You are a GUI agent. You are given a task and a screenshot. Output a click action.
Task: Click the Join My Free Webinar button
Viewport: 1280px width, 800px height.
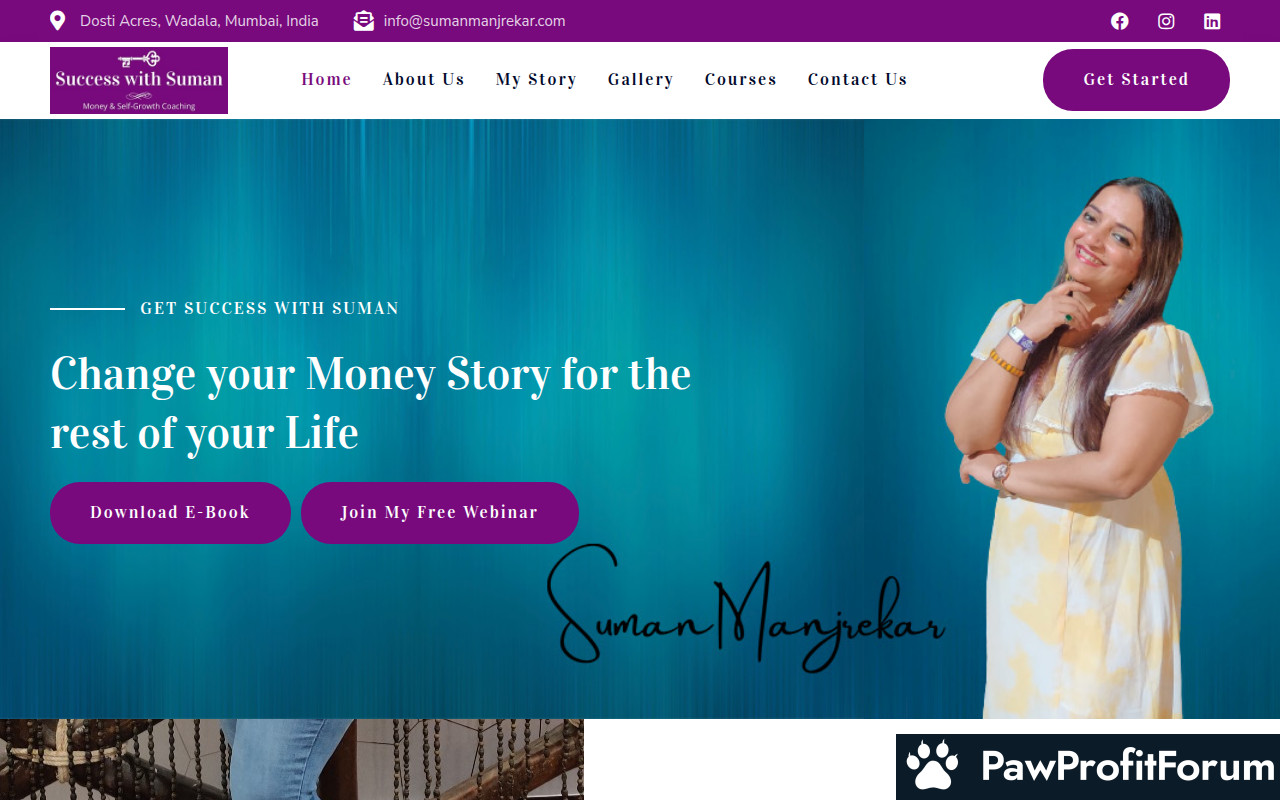pos(440,513)
